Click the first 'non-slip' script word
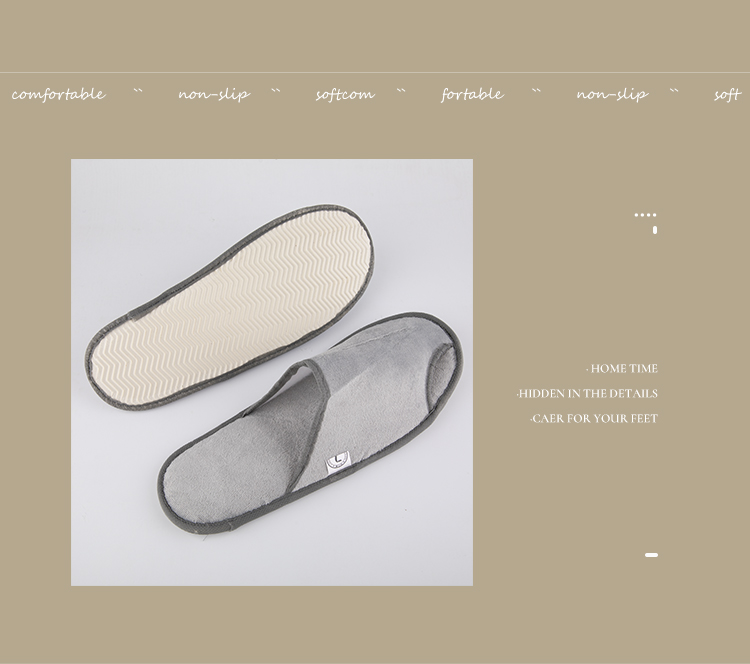750x664 pixels. point(214,94)
